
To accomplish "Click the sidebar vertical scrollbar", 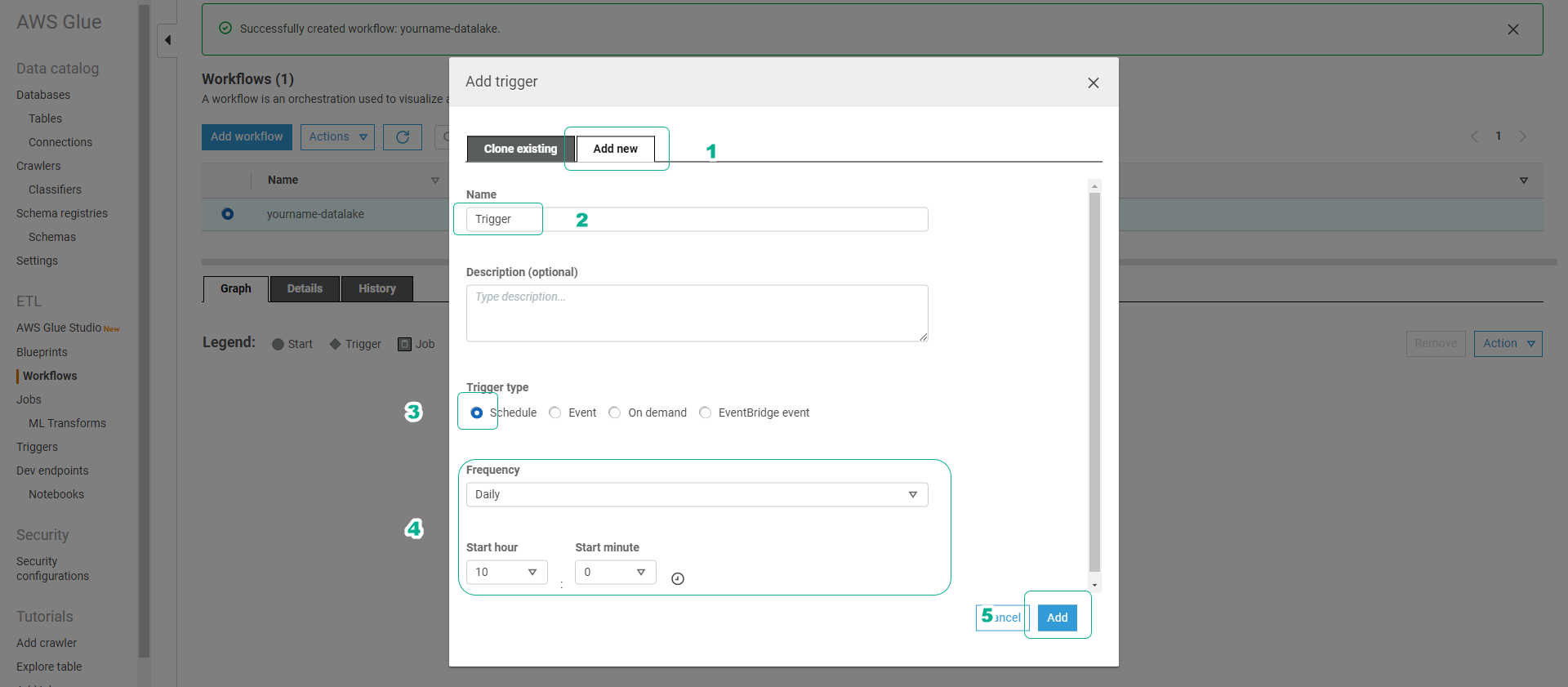I will 145,331.
